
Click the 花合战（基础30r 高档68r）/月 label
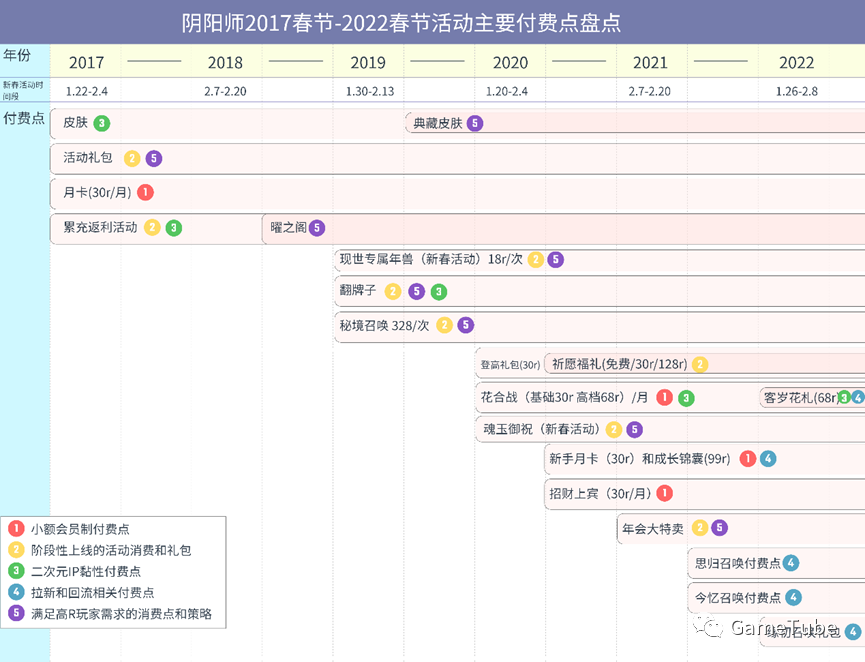564,397
